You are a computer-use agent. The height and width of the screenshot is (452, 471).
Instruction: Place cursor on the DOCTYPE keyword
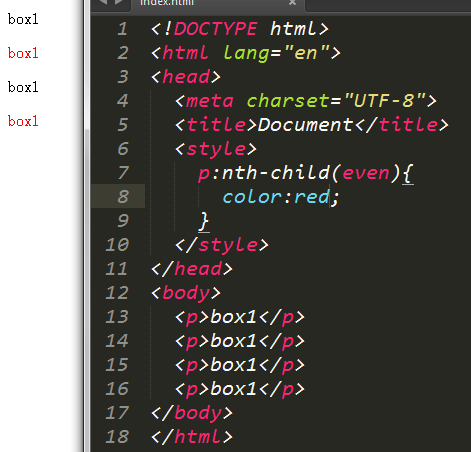(215, 29)
